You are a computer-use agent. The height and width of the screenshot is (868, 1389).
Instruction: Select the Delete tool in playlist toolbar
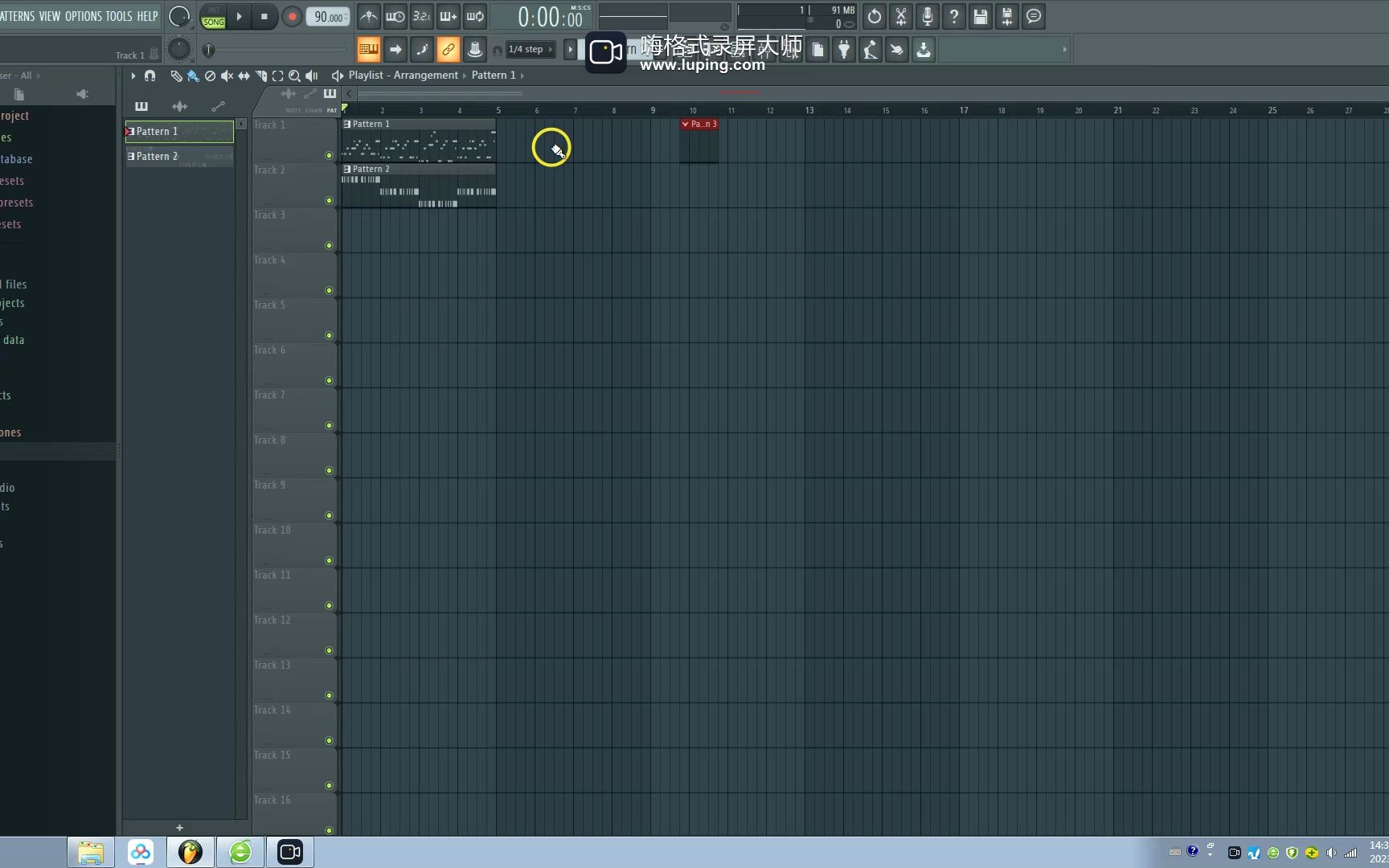pyautogui.click(x=210, y=76)
